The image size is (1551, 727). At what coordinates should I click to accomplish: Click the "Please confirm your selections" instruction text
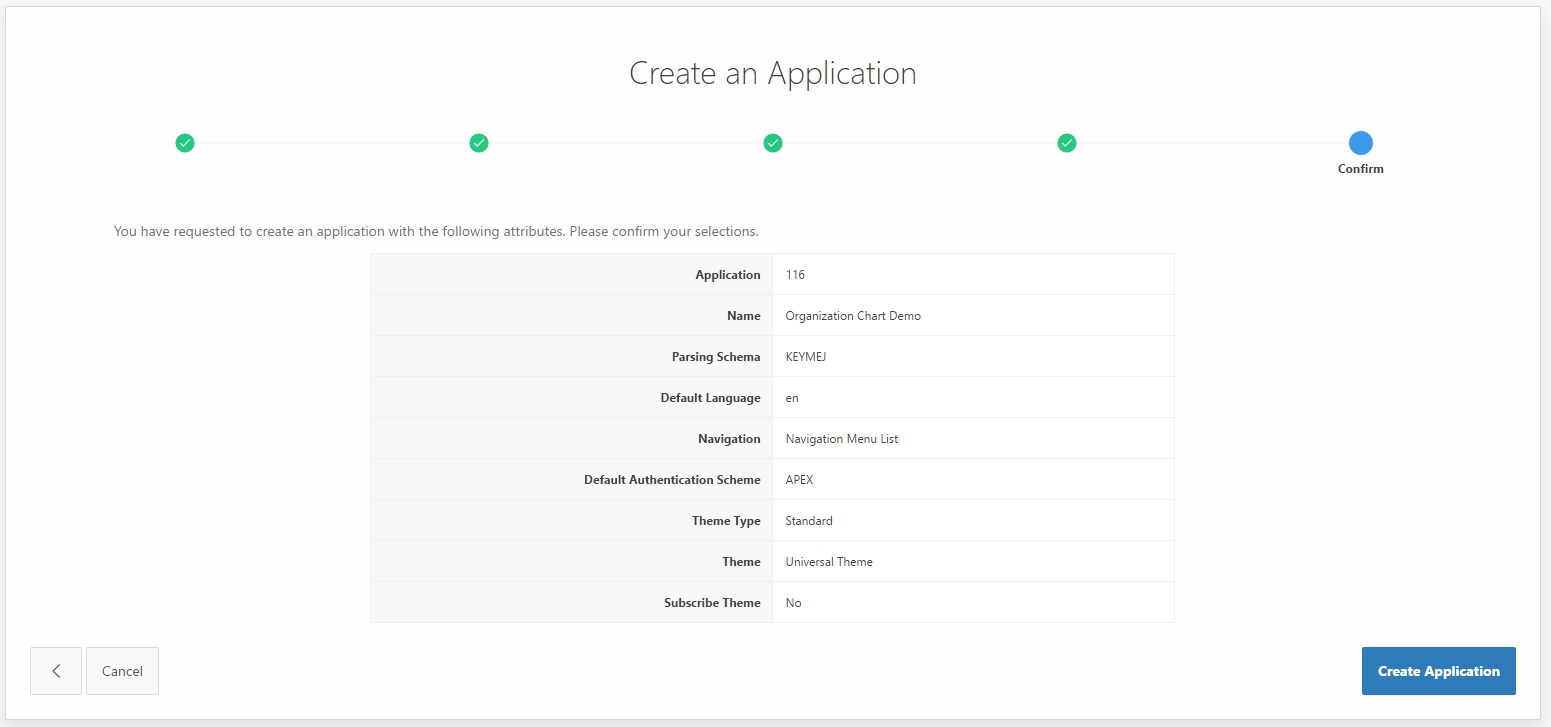(x=665, y=231)
